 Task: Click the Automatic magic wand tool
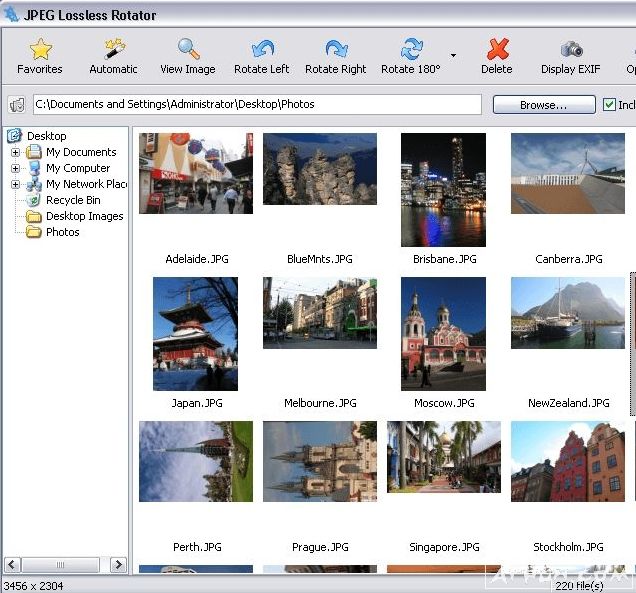[114, 49]
